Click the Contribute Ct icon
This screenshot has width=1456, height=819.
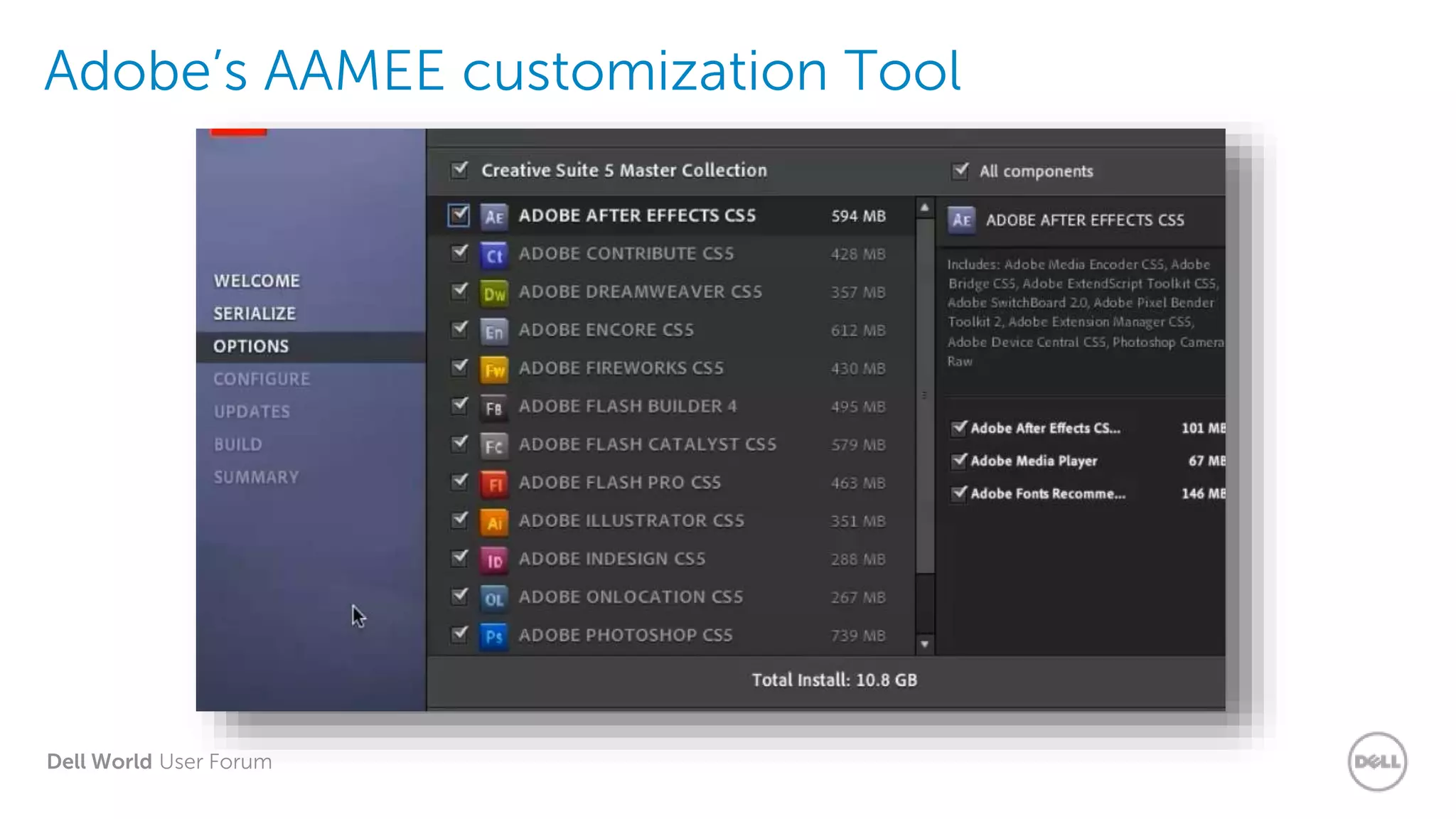pos(494,255)
